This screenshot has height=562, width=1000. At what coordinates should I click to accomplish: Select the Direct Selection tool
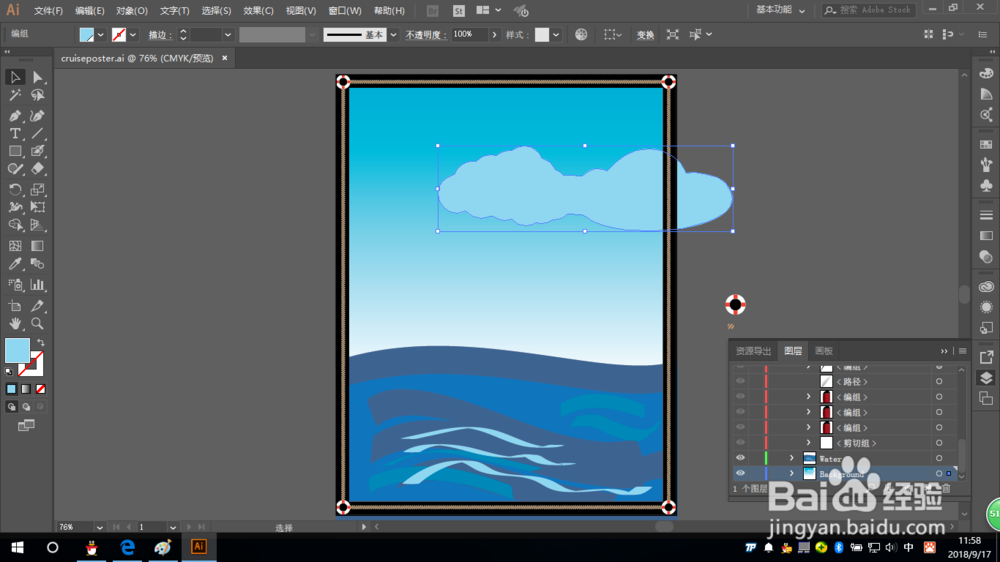[x=38, y=77]
